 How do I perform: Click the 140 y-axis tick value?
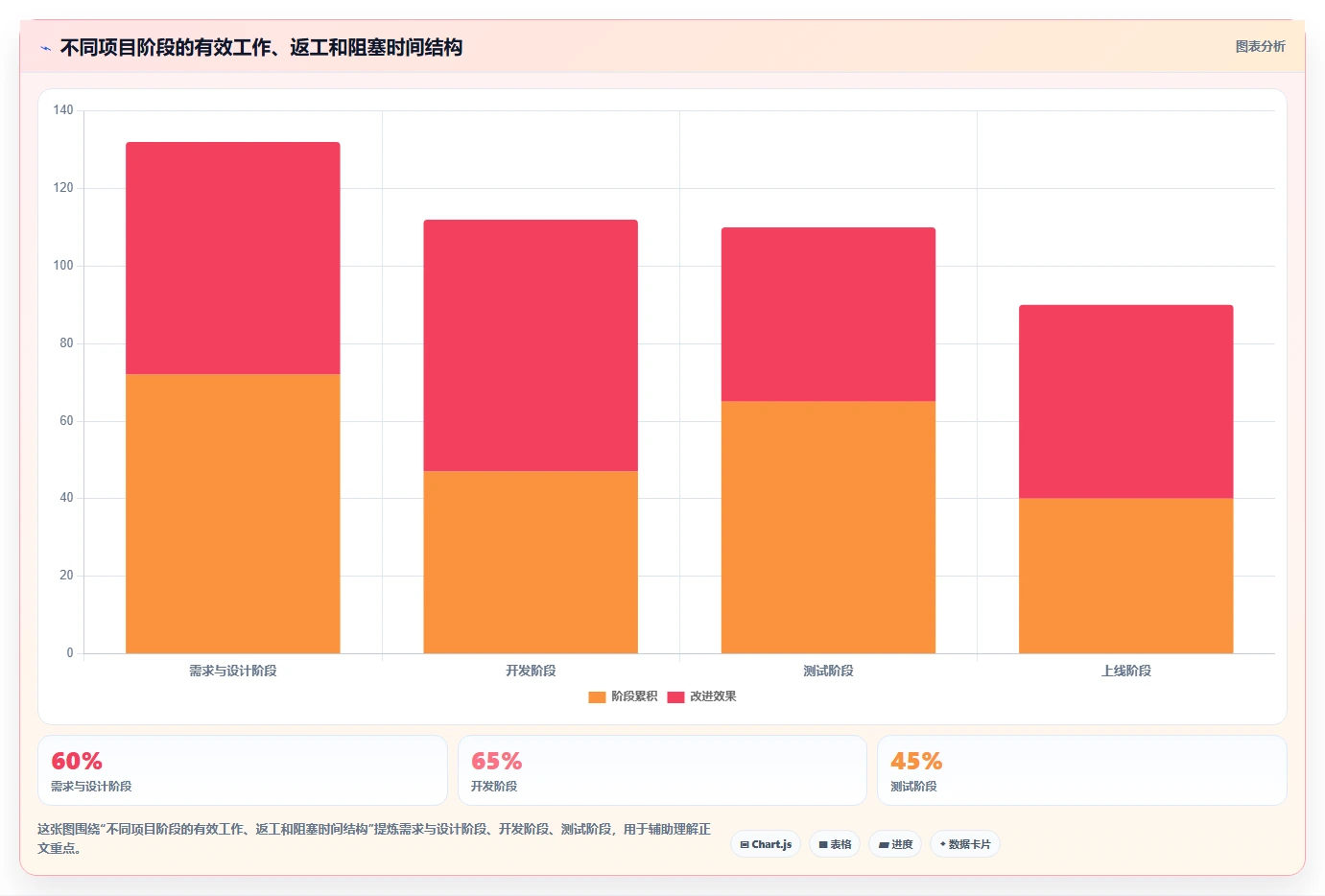click(x=63, y=110)
